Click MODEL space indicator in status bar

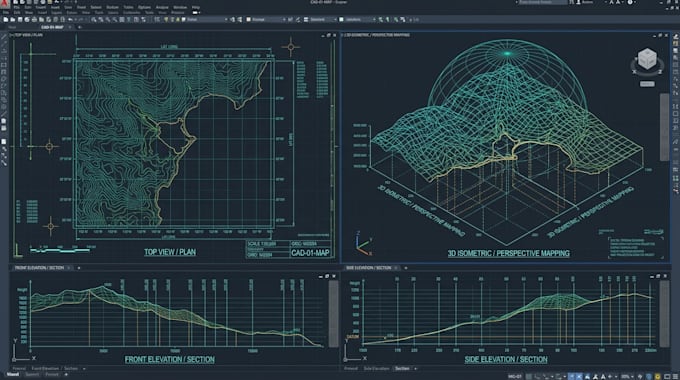(514, 376)
